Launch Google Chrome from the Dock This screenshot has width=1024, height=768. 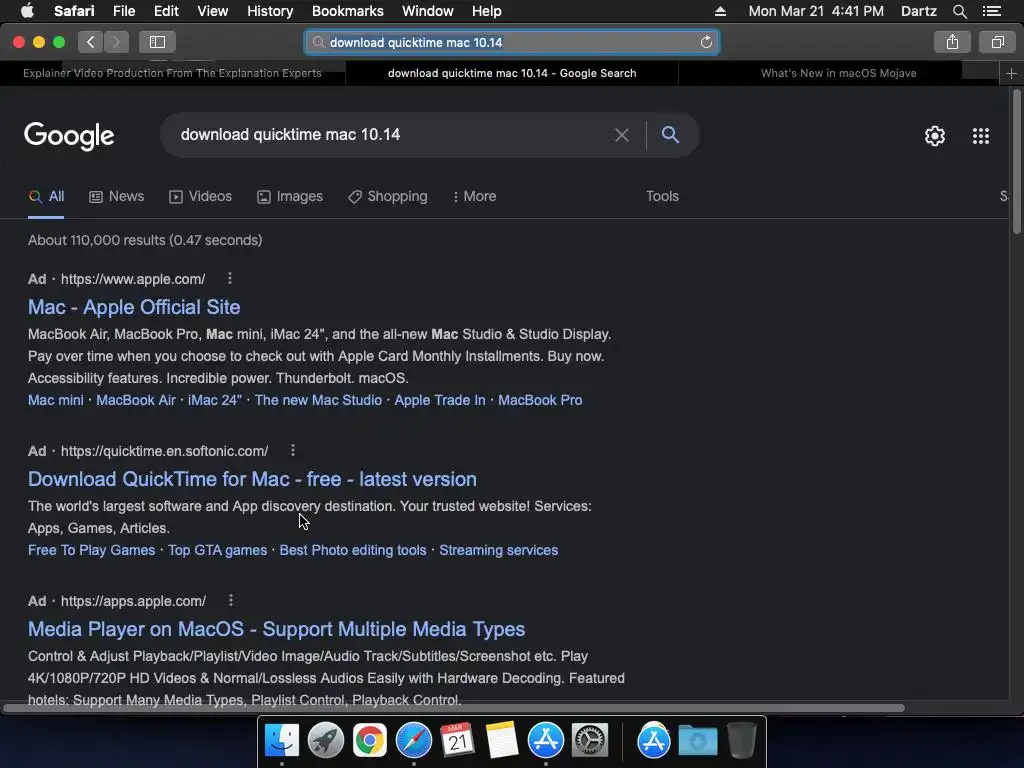pyautogui.click(x=370, y=741)
